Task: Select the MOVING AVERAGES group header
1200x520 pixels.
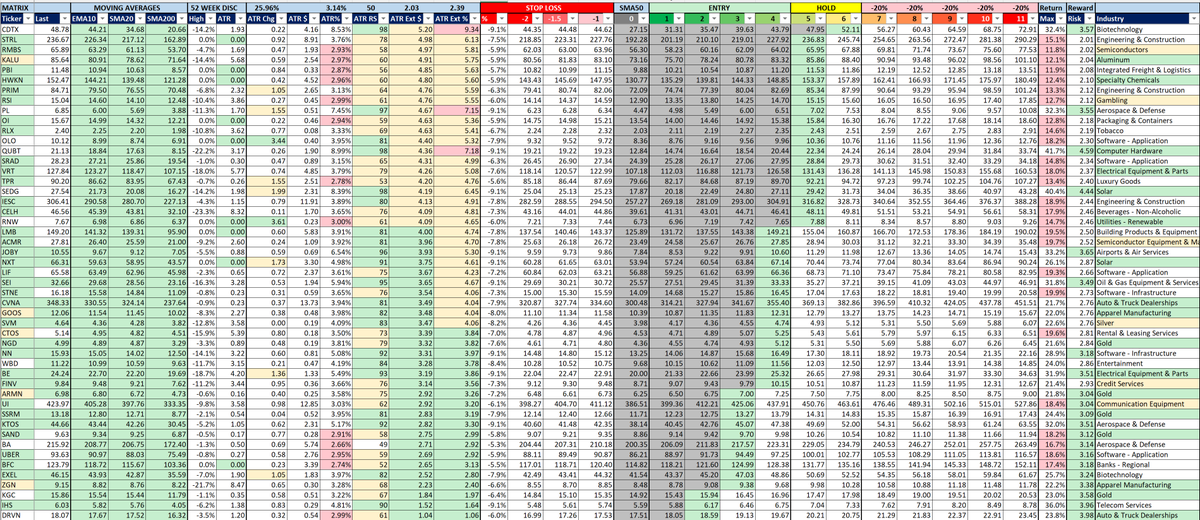Action: 127,8
